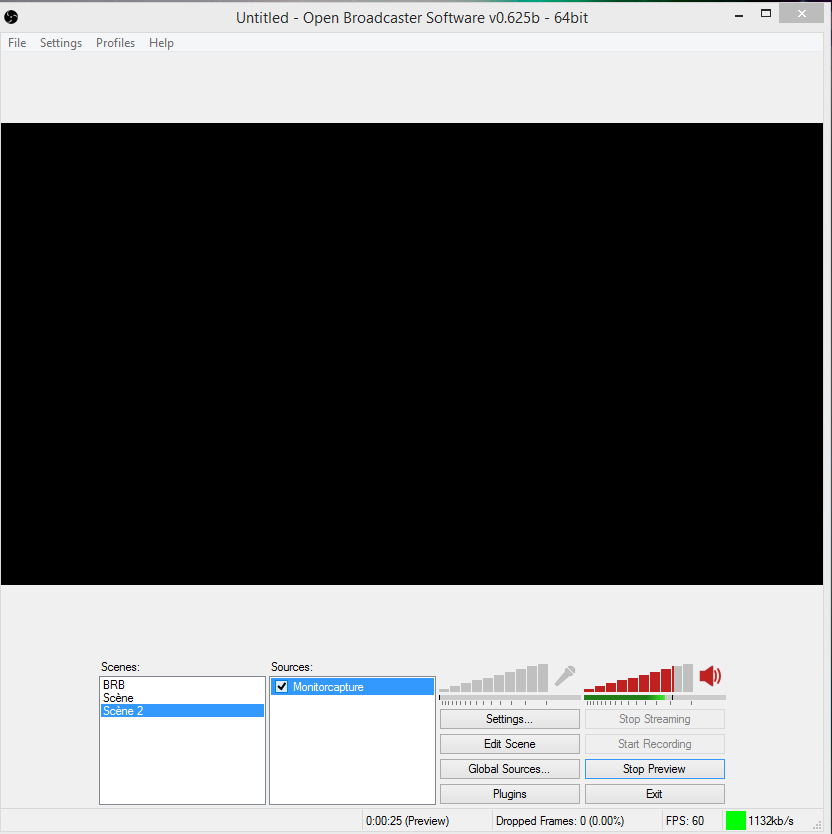The width and height of the screenshot is (832, 834).
Task: Minimize the OBS window
Action: 739,15
